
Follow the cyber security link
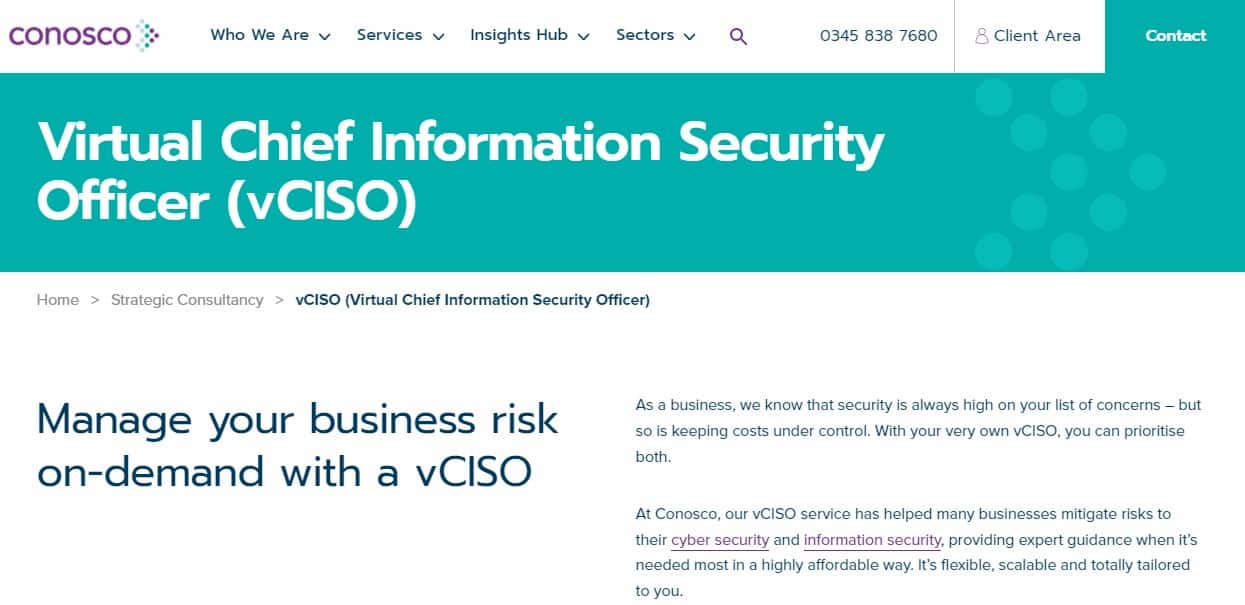point(720,540)
